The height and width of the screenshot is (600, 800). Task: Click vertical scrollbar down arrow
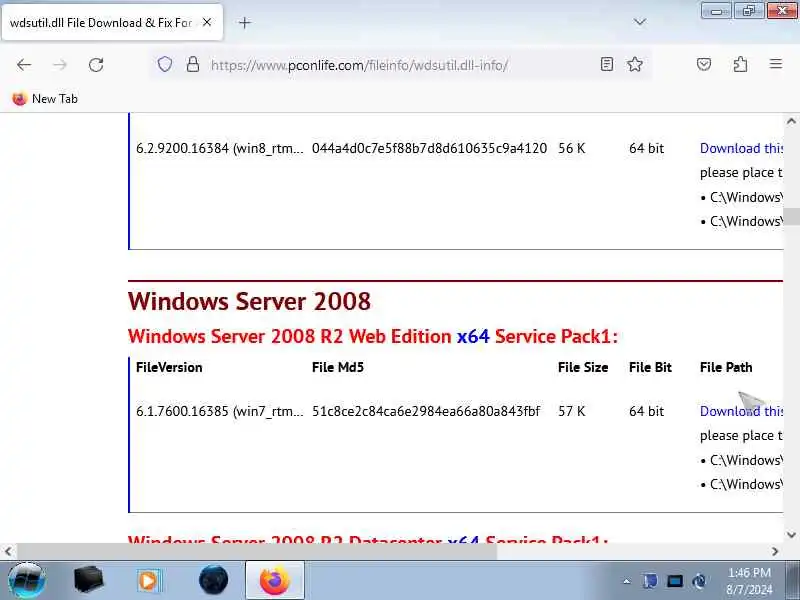791,535
